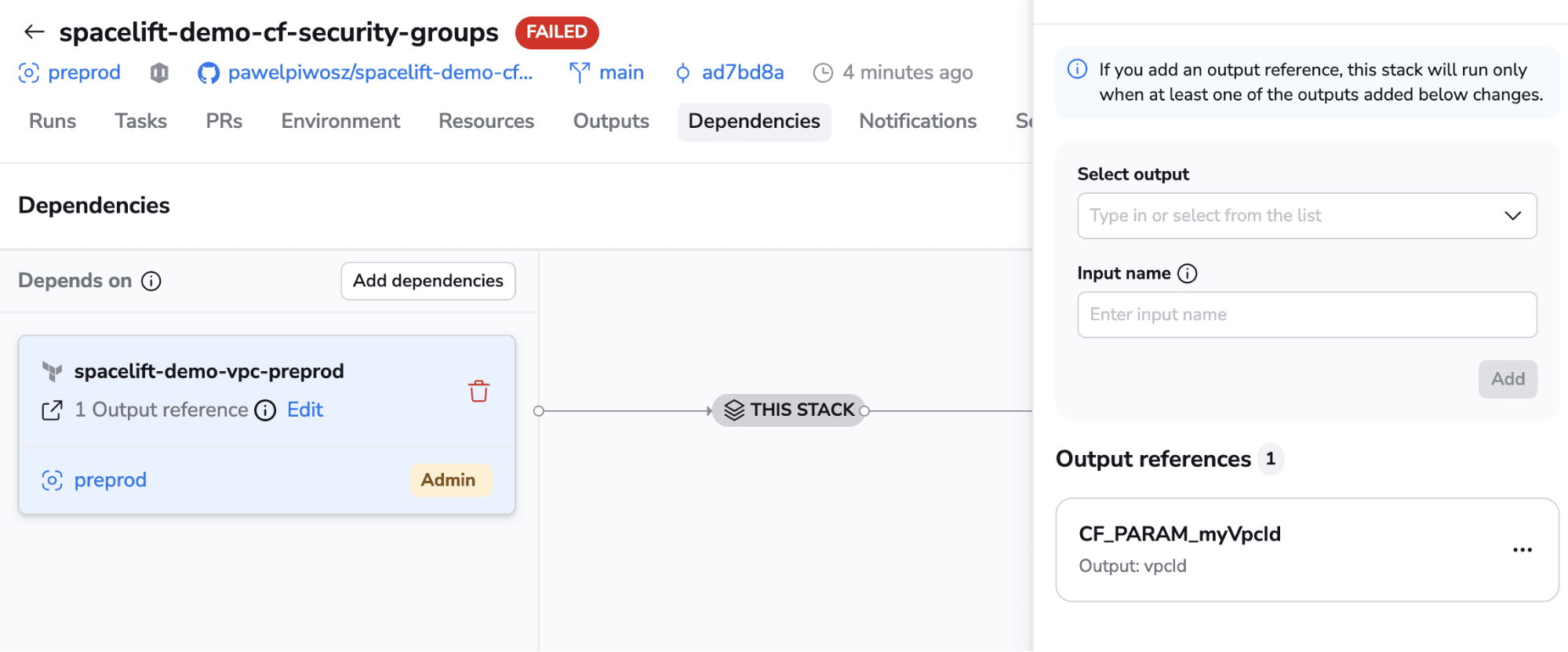This screenshot has height=652, width=1568.
Task: Delete the spacelift-demo-vpc-preprod dependency with trash icon
Action: (478, 391)
